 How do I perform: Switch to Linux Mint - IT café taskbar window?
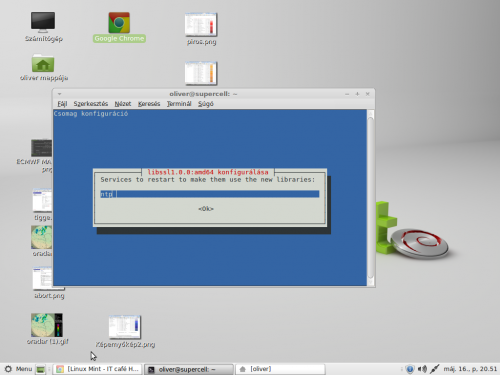tap(98, 369)
